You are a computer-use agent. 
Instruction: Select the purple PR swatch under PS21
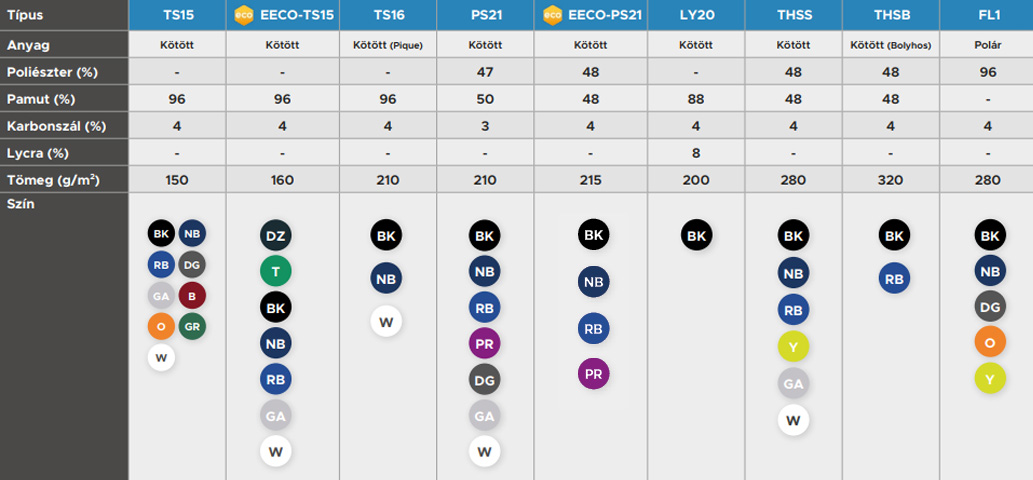pos(485,343)
